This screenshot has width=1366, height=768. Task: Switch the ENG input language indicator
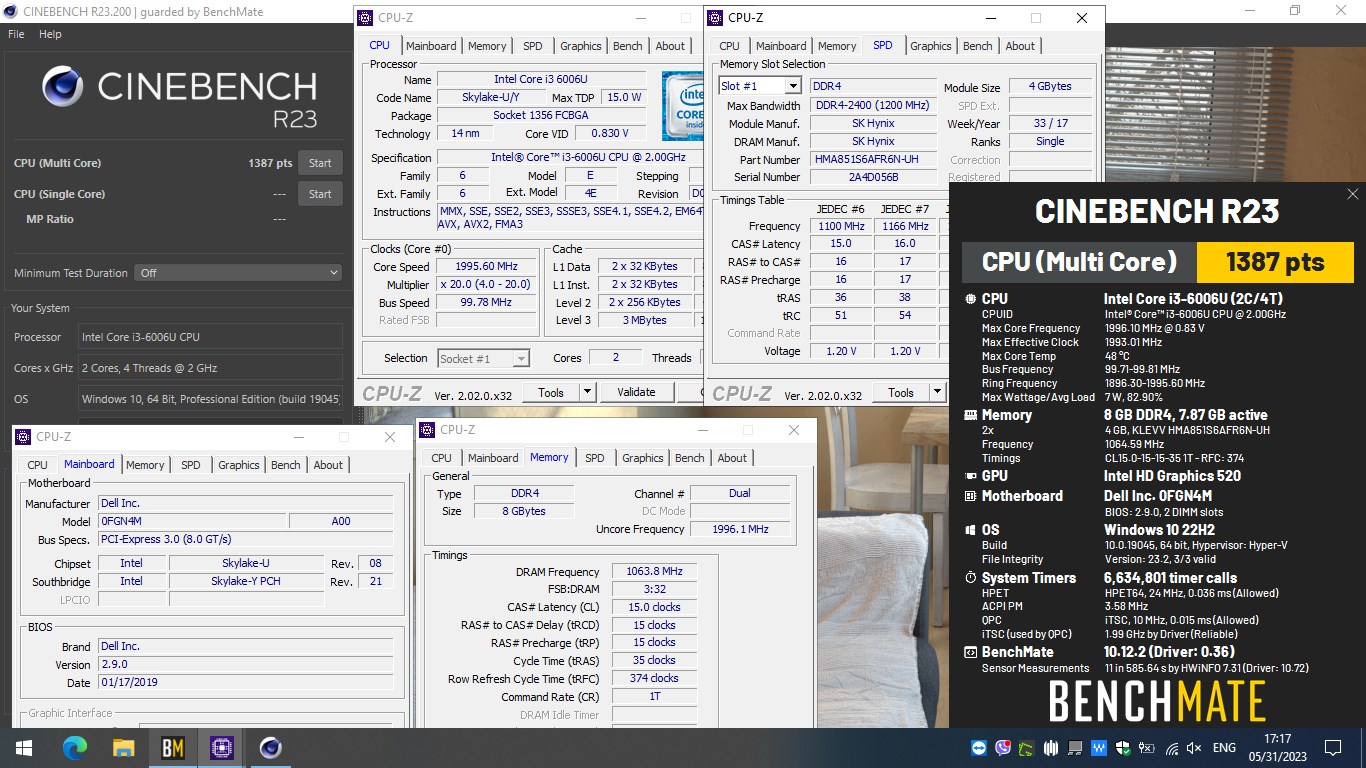click(x=1224, y=748)
